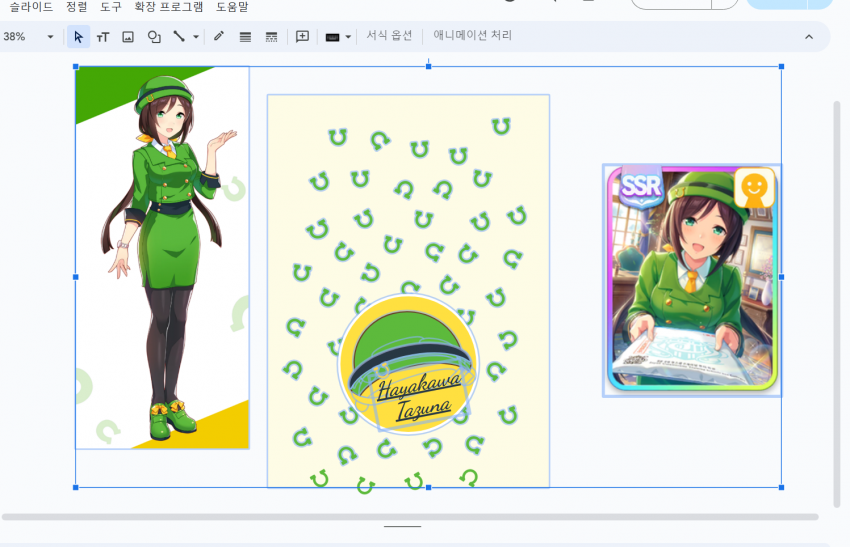Screen dimensions: 850x547
Task: Collapse the toolbar with the chevron
Action: pos(809,37)
